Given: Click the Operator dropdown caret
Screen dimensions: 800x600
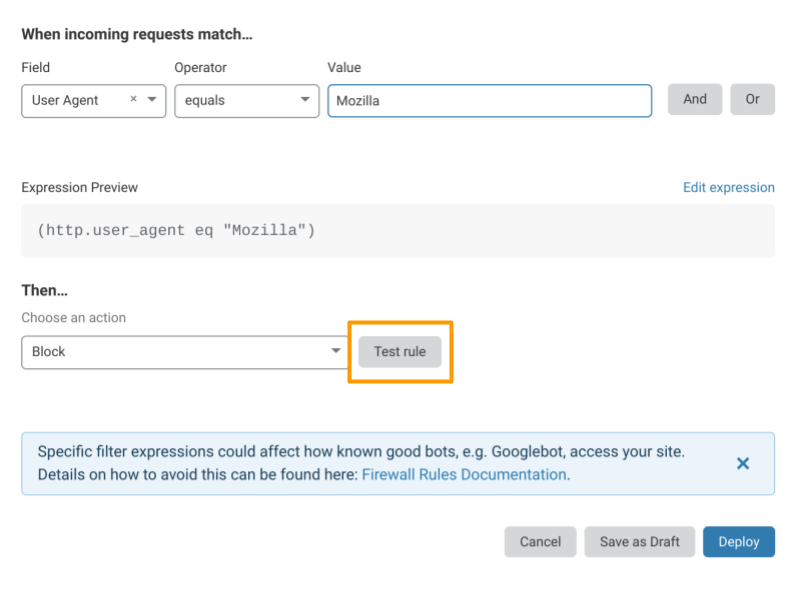Looking at the screenshot, I should (x=305, y=101).
